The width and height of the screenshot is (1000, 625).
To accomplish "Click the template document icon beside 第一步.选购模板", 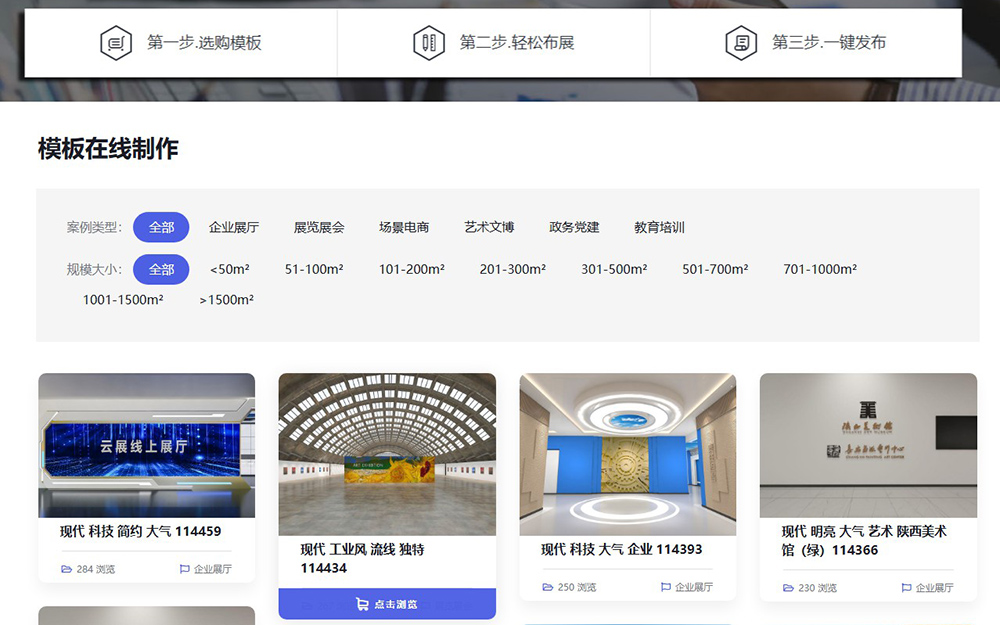I will [x=117, y=43].
